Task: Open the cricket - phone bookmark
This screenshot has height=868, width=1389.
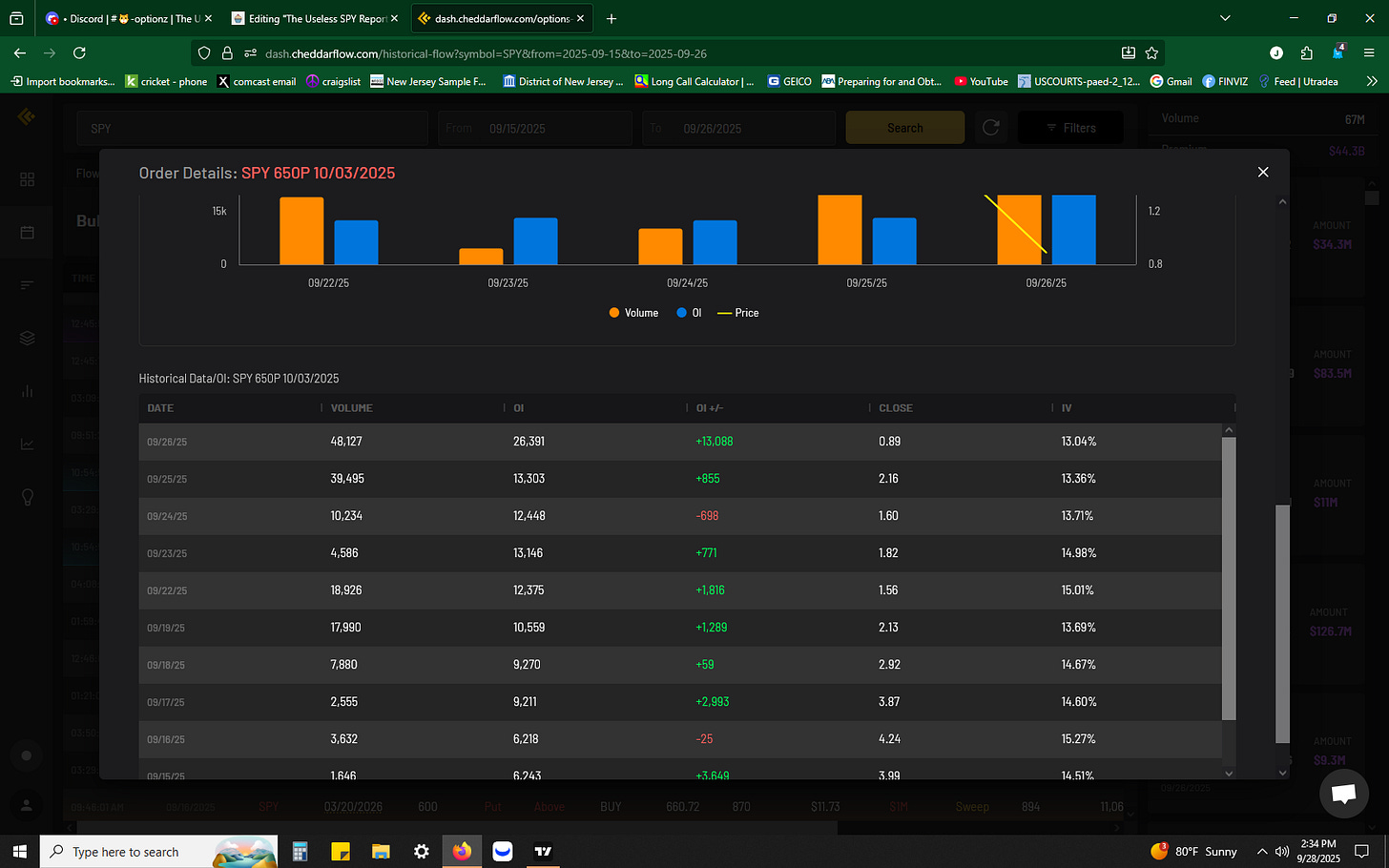Action: [x=166, y=82]
